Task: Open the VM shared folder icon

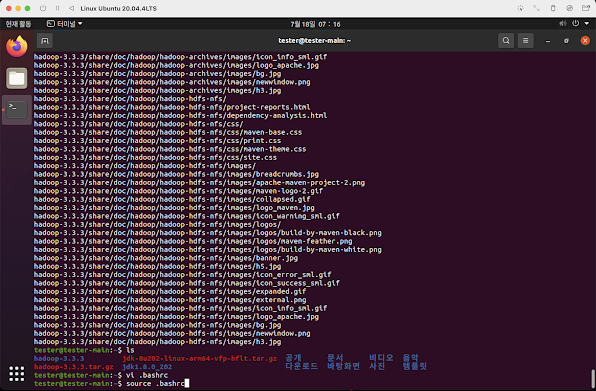Action: 586,8
